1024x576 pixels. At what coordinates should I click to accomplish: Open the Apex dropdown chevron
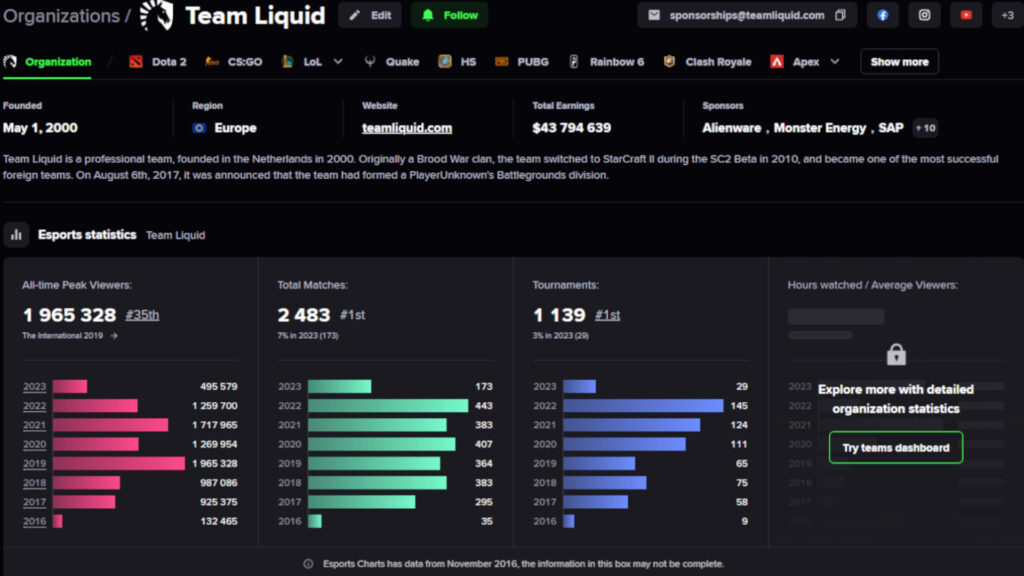pyautogui.click(x=834, y=61)
